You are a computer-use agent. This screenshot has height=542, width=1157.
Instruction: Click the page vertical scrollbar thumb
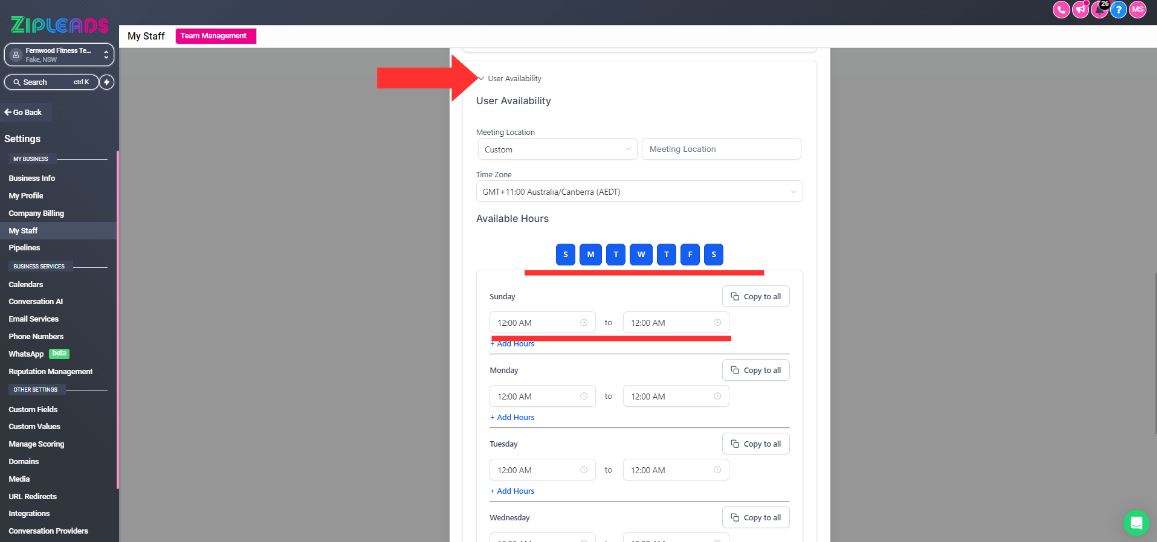(1155, 353)
